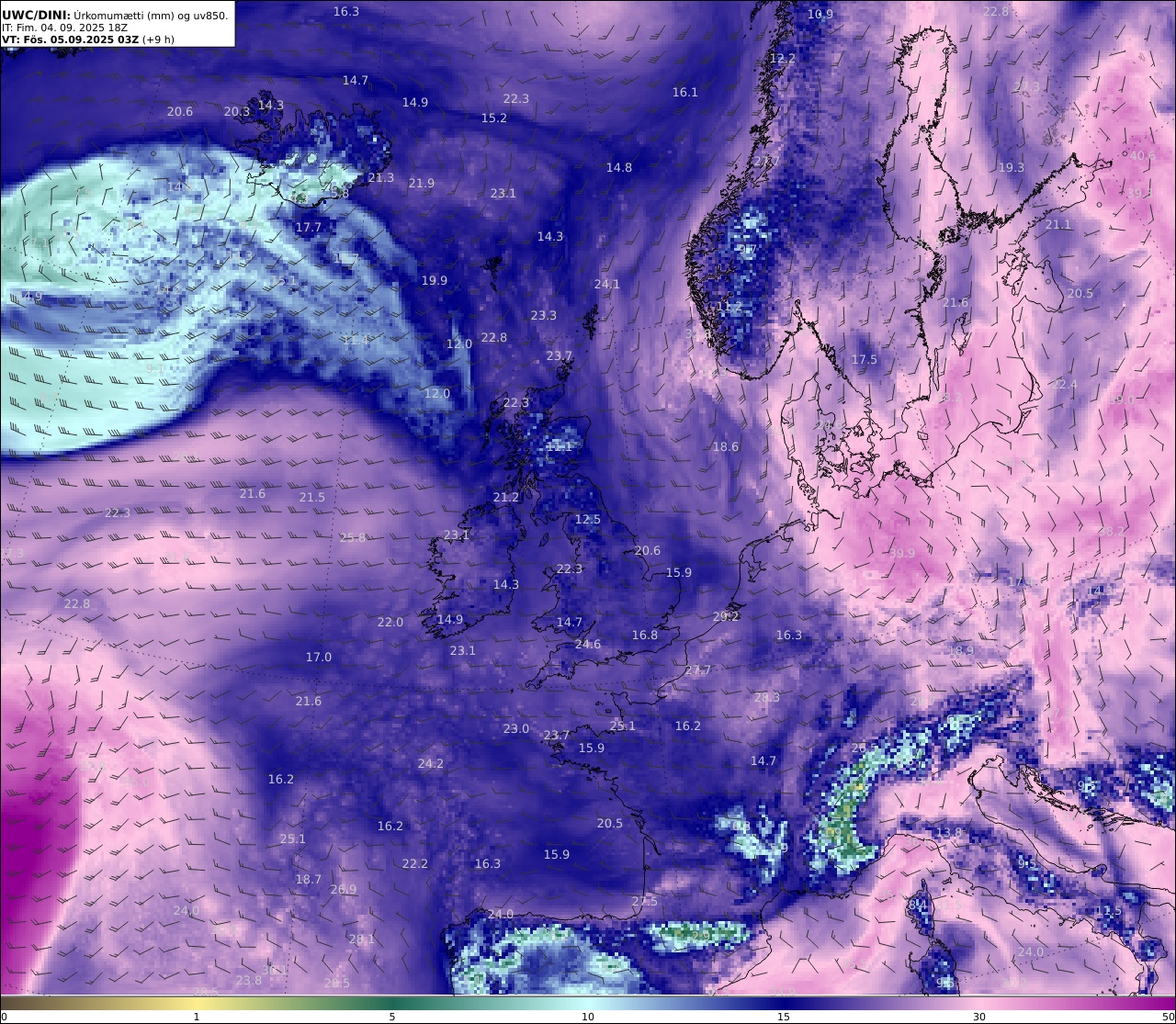
Task: Click the 5 tick on the color scale
Action: point(392,1016)
